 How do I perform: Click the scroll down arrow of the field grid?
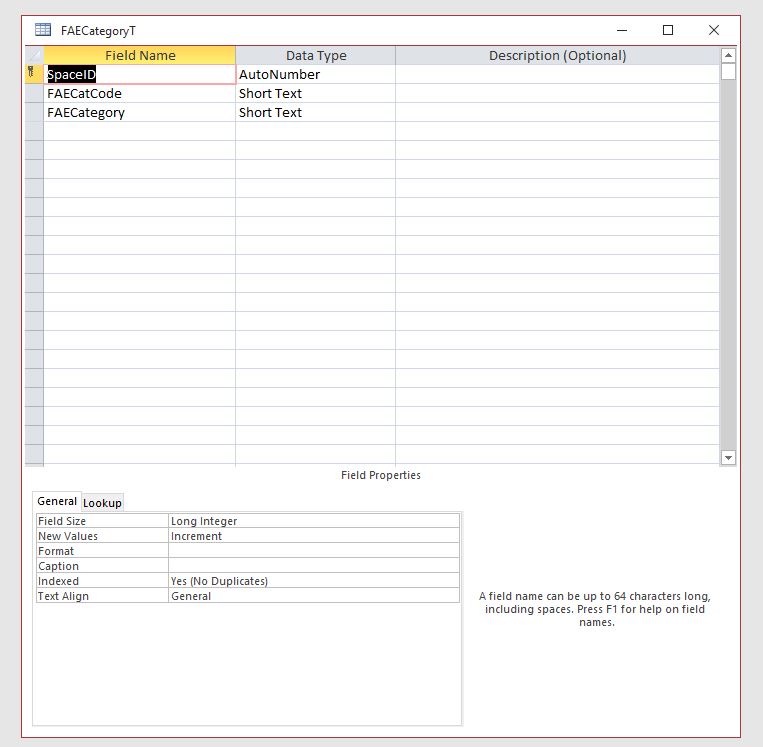[x=728, y=457]
